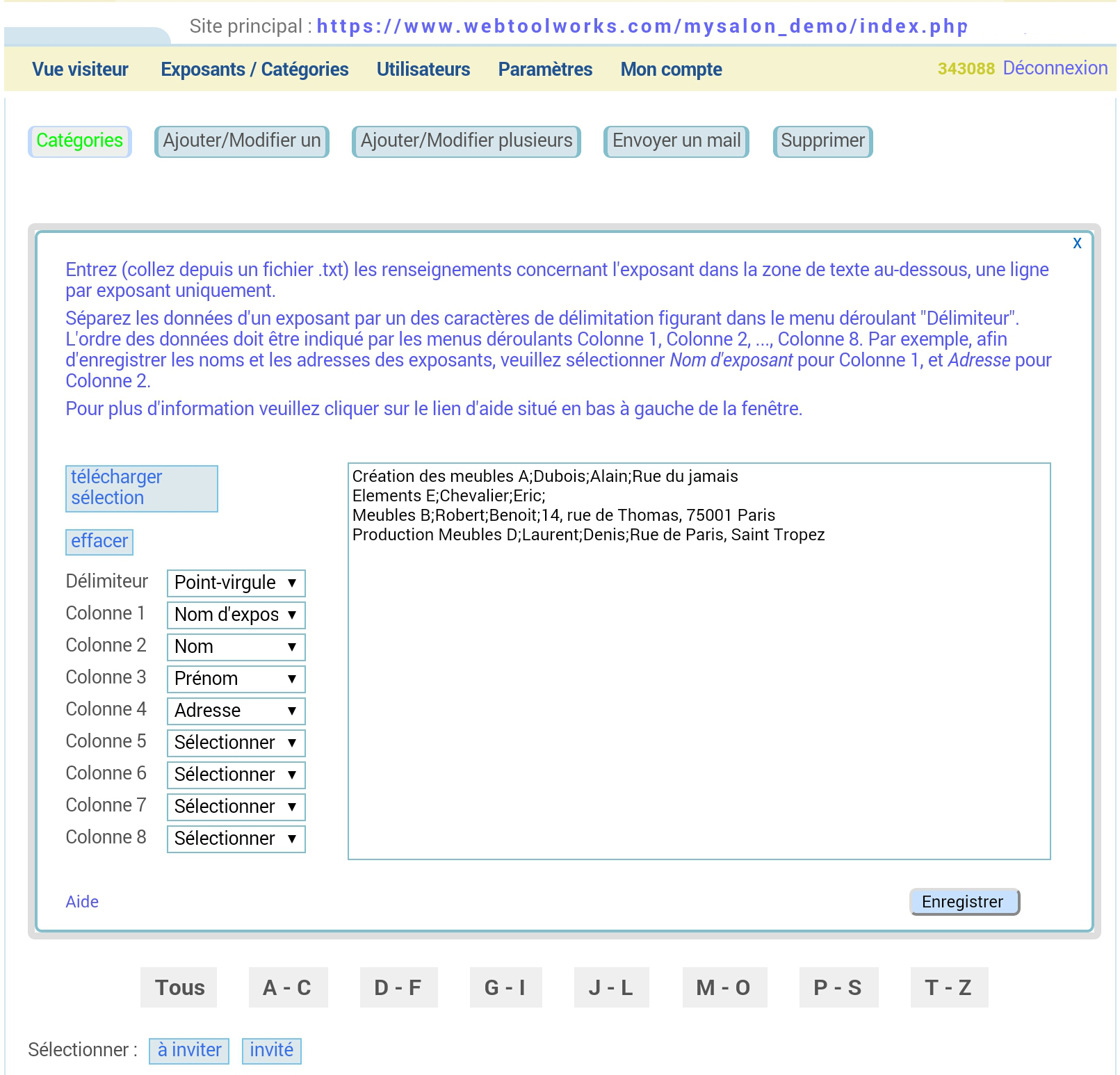
Task: Open the Aide help link
Action: click(x=82, y=902)
